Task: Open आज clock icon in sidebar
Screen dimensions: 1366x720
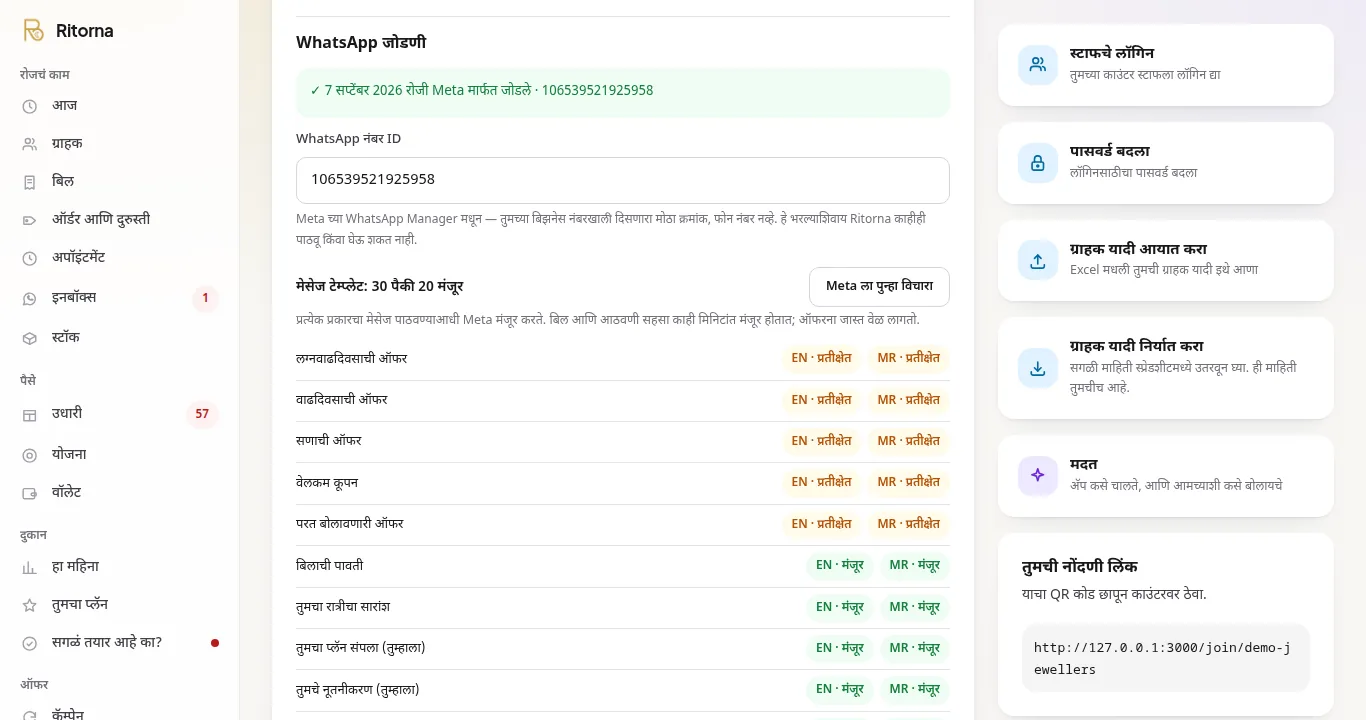Action: pyautogui.click(x=30, y=106)
